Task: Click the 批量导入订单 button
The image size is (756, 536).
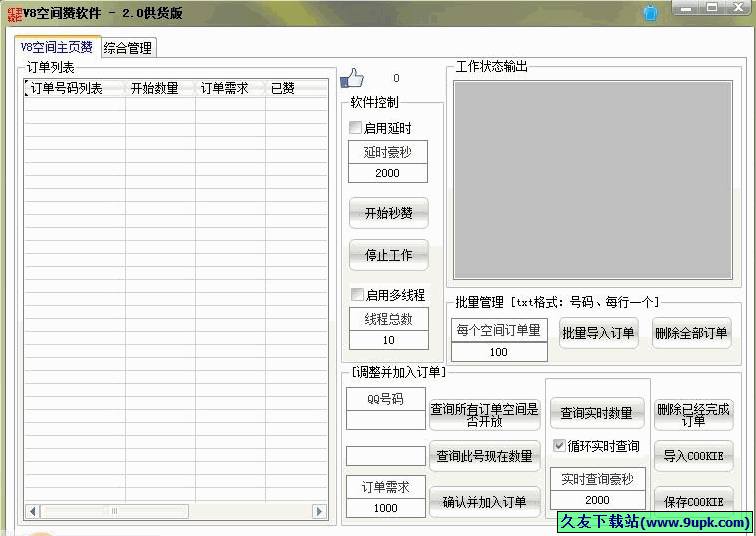Action: coord(598,333)
